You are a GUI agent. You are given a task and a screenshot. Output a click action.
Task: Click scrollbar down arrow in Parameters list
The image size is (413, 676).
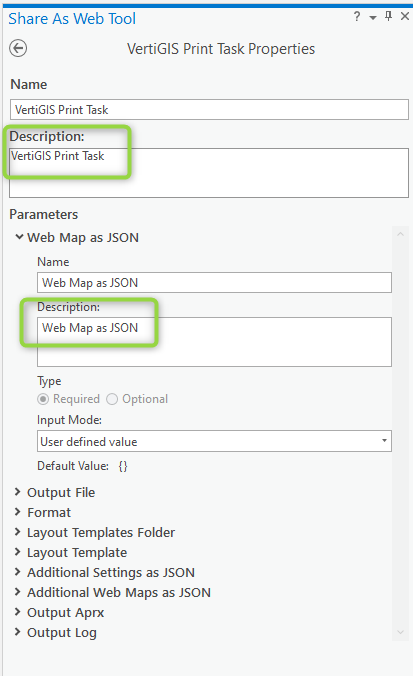[x=400, y=632]
